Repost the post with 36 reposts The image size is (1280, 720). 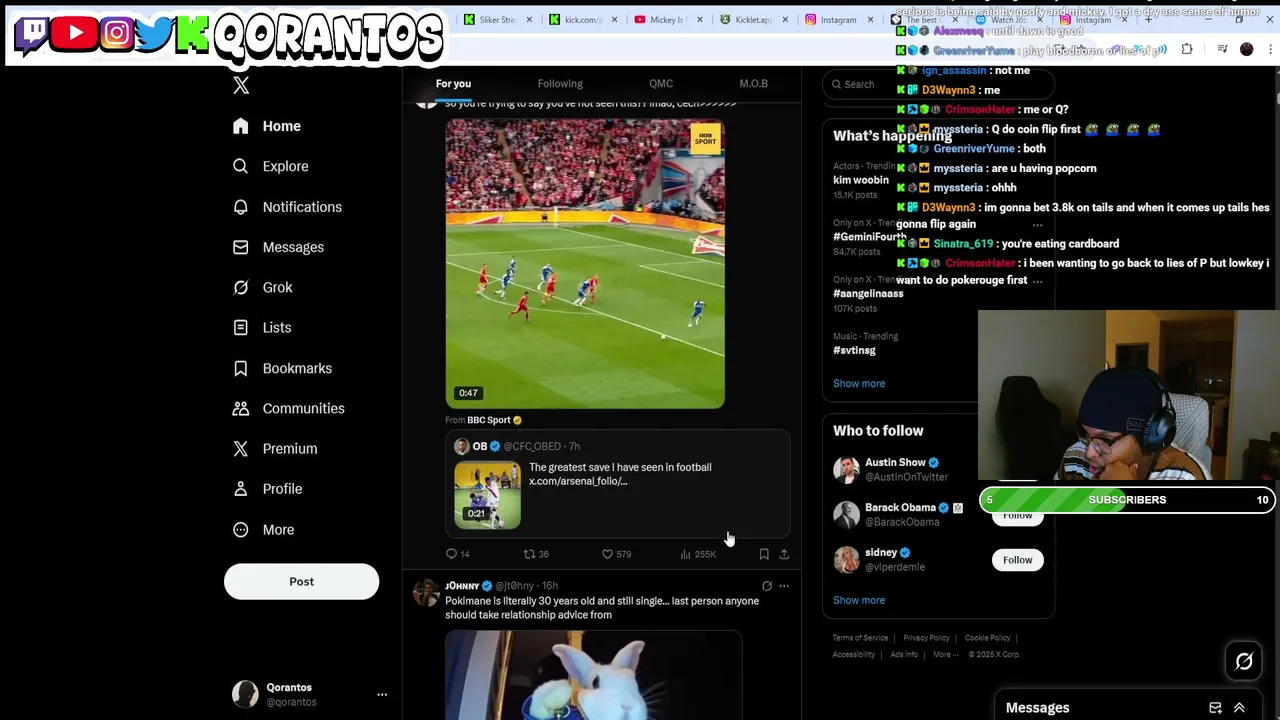[x=536, y=554]
